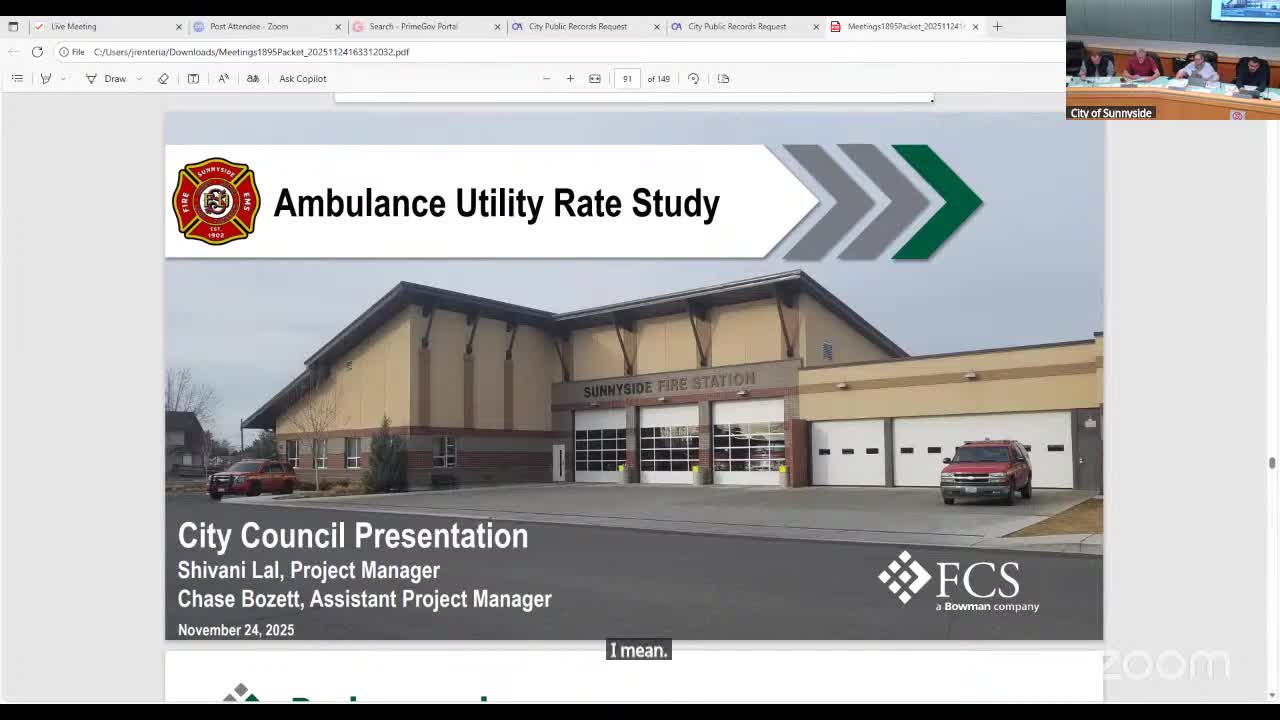This screenshot has width=1280, height=720.
Task: Zoom out with the minus control
Action: (x=546, y=78)
